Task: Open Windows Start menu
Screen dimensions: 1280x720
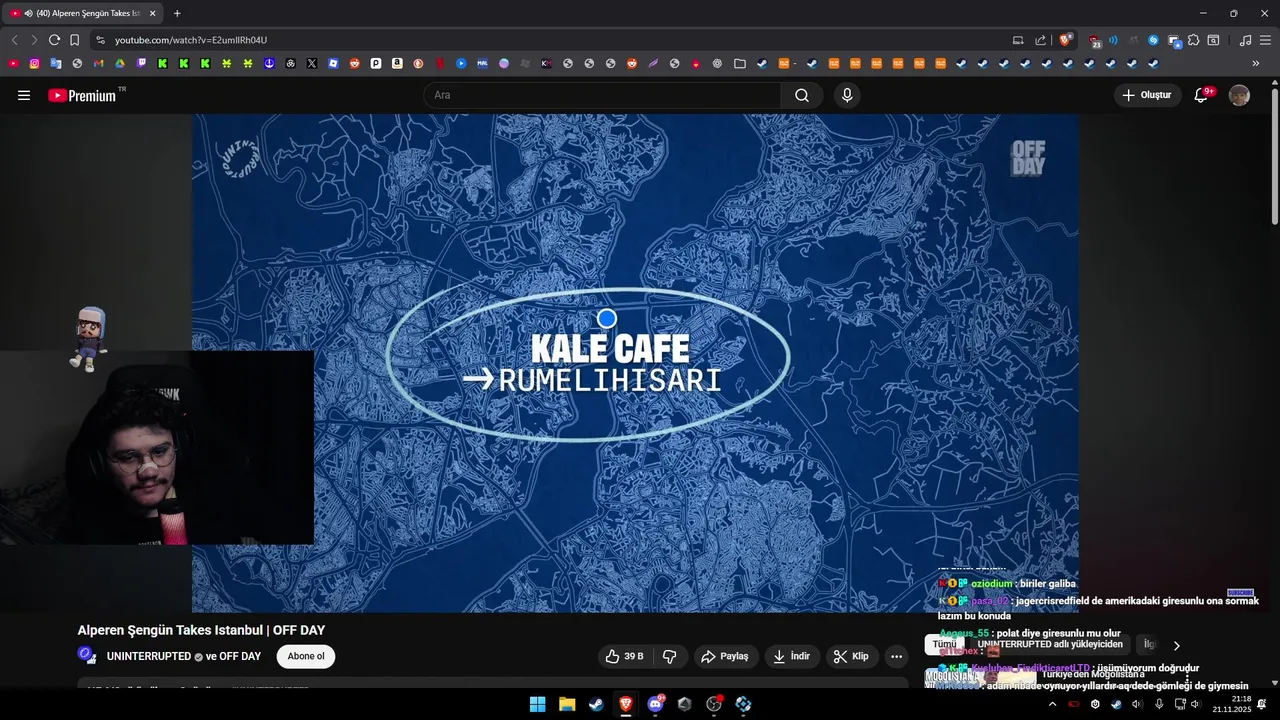Action: 538,704
